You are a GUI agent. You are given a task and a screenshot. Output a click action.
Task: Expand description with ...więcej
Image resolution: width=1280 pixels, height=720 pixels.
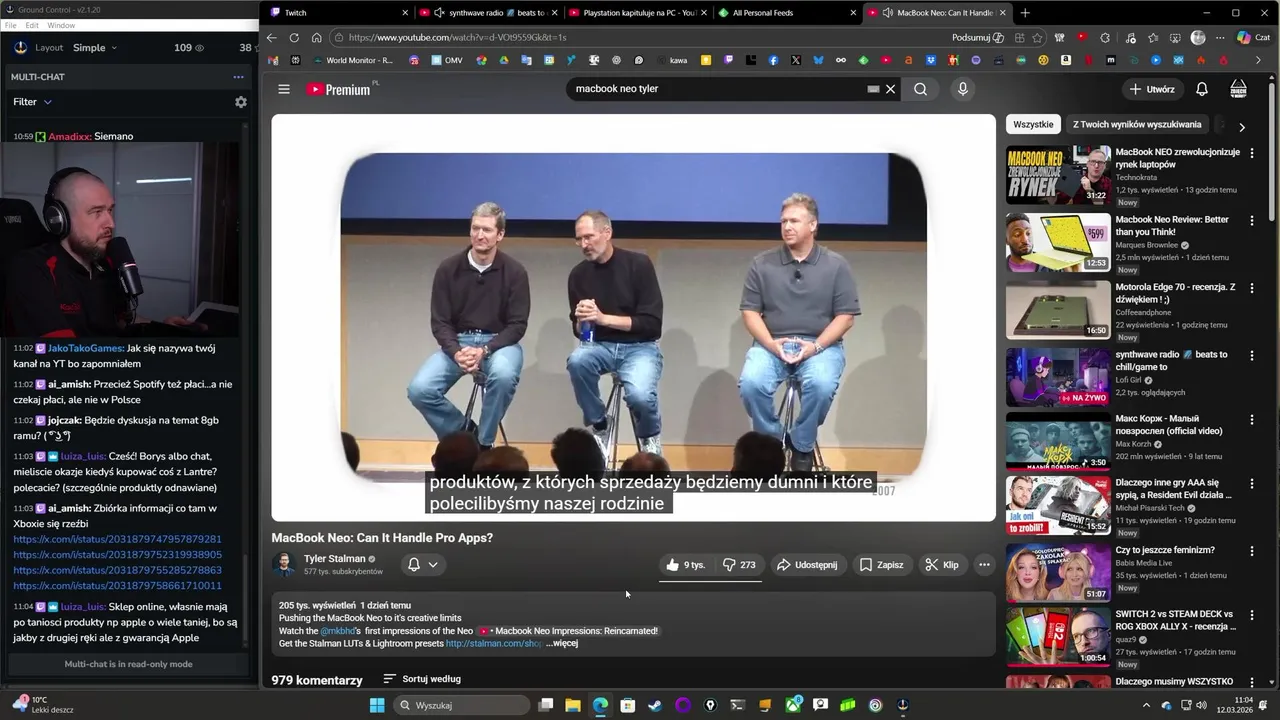pos(562,644)
